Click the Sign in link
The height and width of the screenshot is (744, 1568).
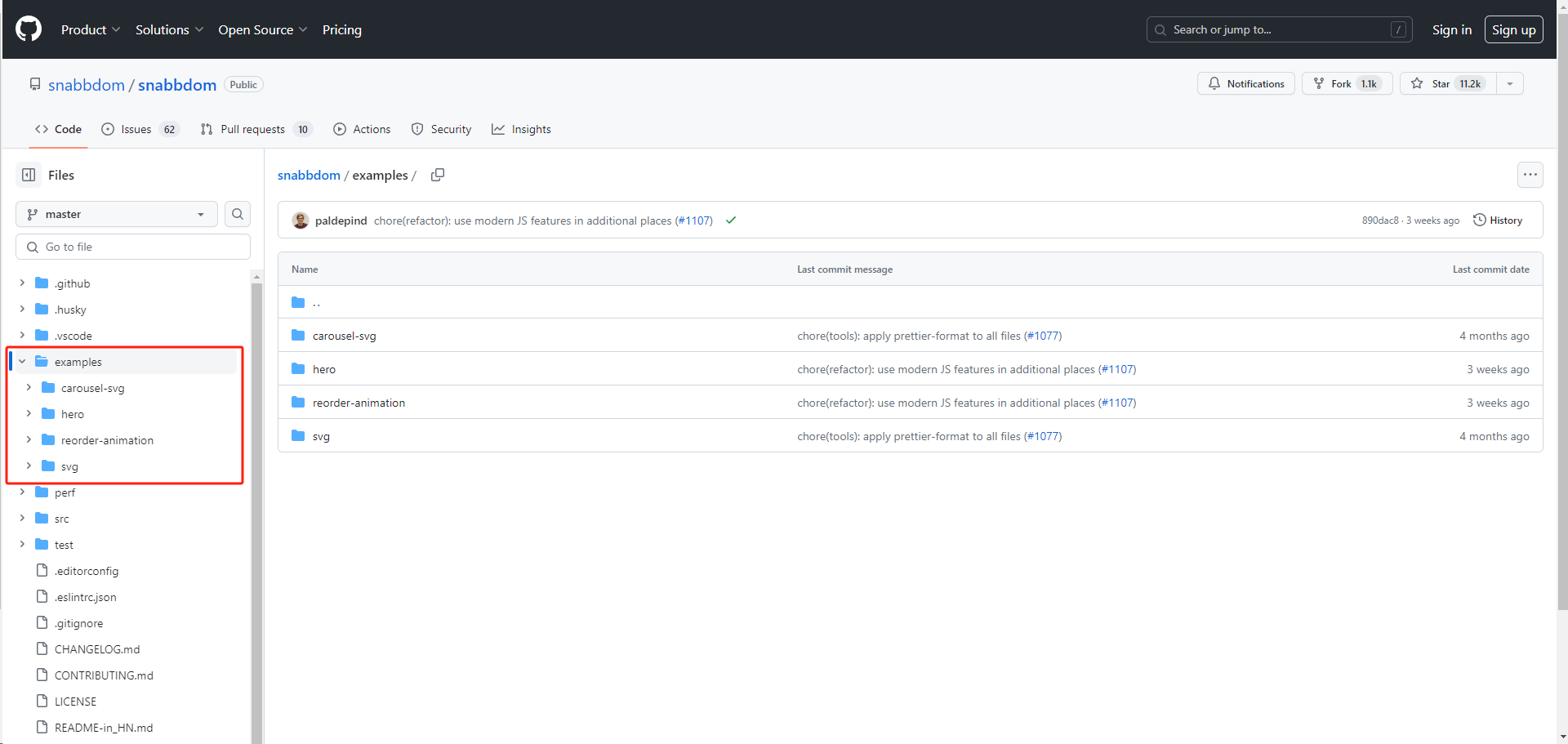click(1452, 29)
